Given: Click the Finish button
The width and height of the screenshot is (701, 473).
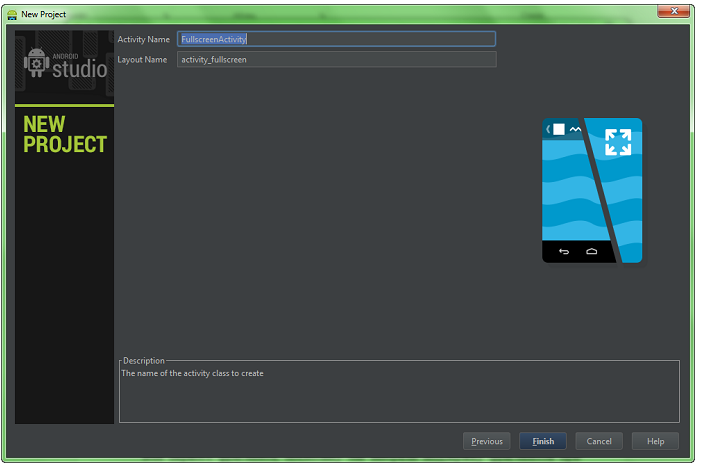Looking at the screenshot, I should tap(543, 441).
